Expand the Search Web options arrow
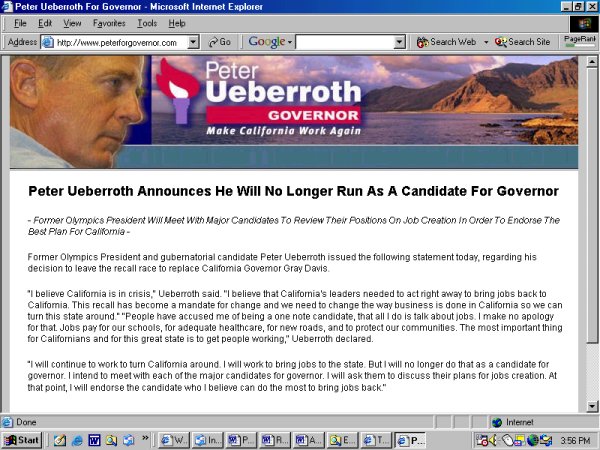 (x=486, y=42)
